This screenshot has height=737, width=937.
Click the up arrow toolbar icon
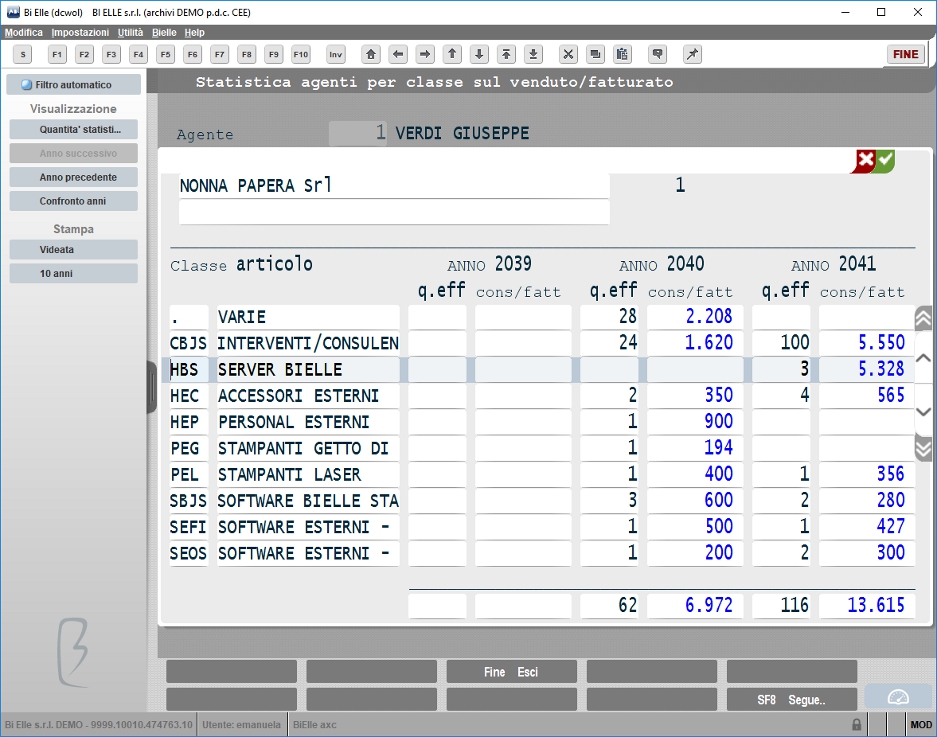point(452,54)
